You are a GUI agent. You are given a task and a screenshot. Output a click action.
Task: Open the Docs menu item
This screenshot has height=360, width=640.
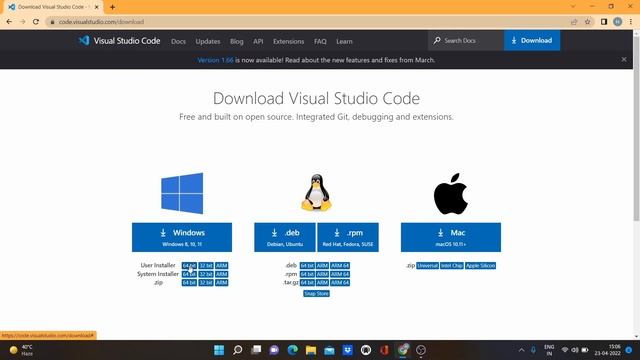[178, 41]
